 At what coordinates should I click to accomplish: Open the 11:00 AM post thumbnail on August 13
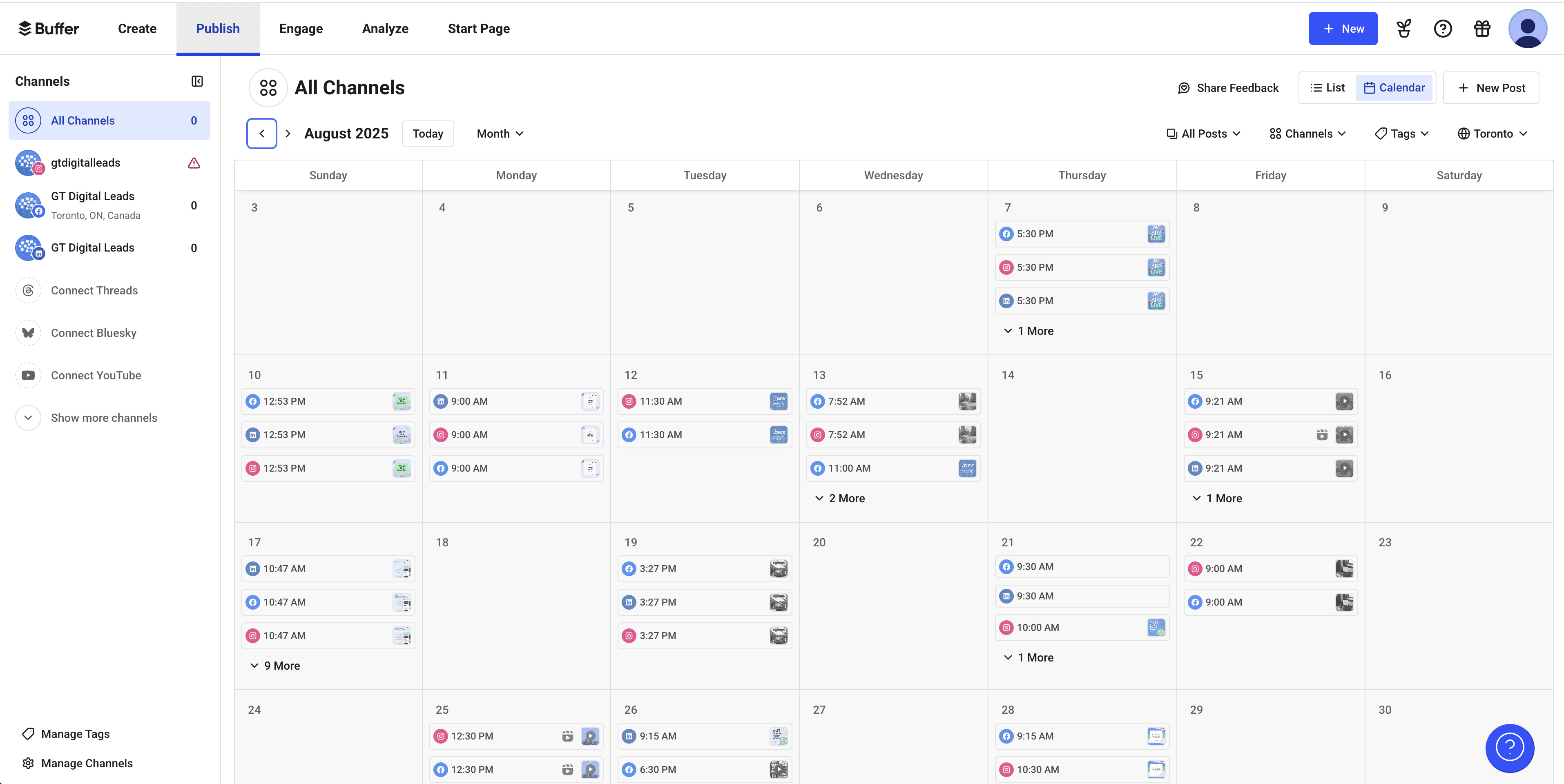967,468
